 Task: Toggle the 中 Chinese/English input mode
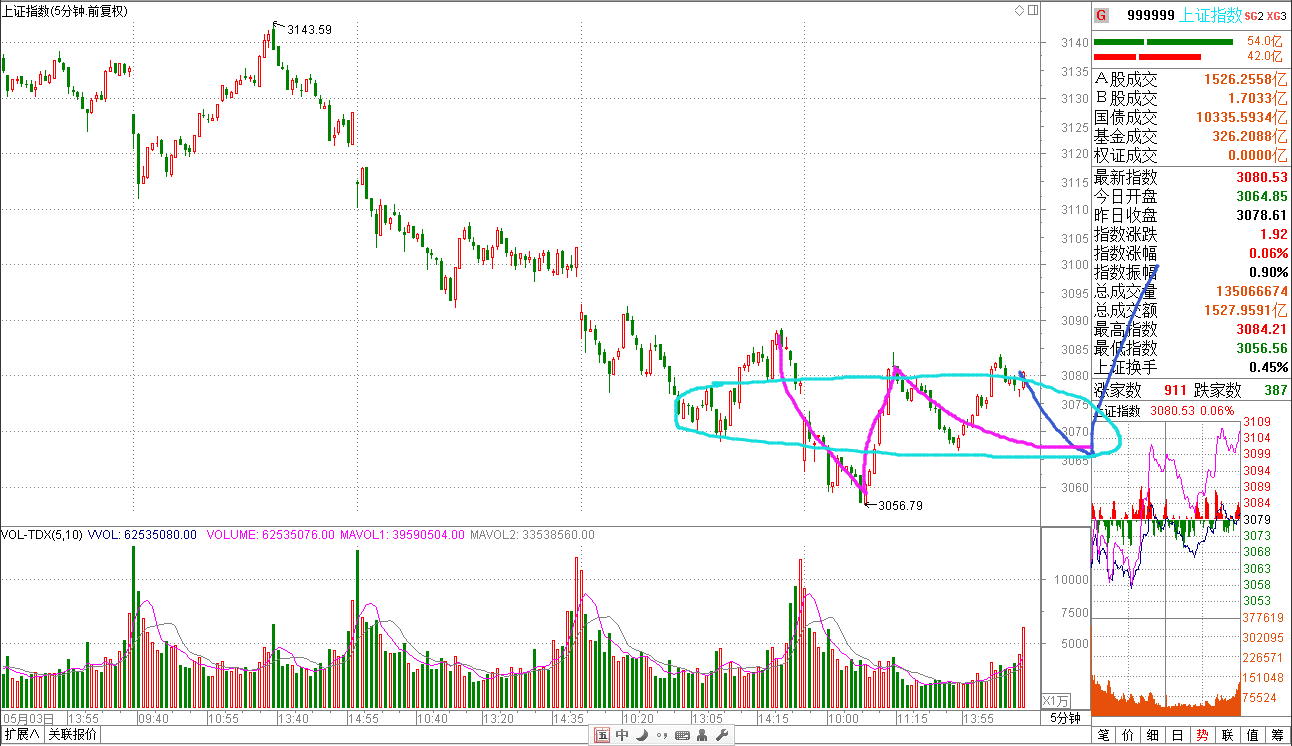pyautogui.click(x=622, y=736)
